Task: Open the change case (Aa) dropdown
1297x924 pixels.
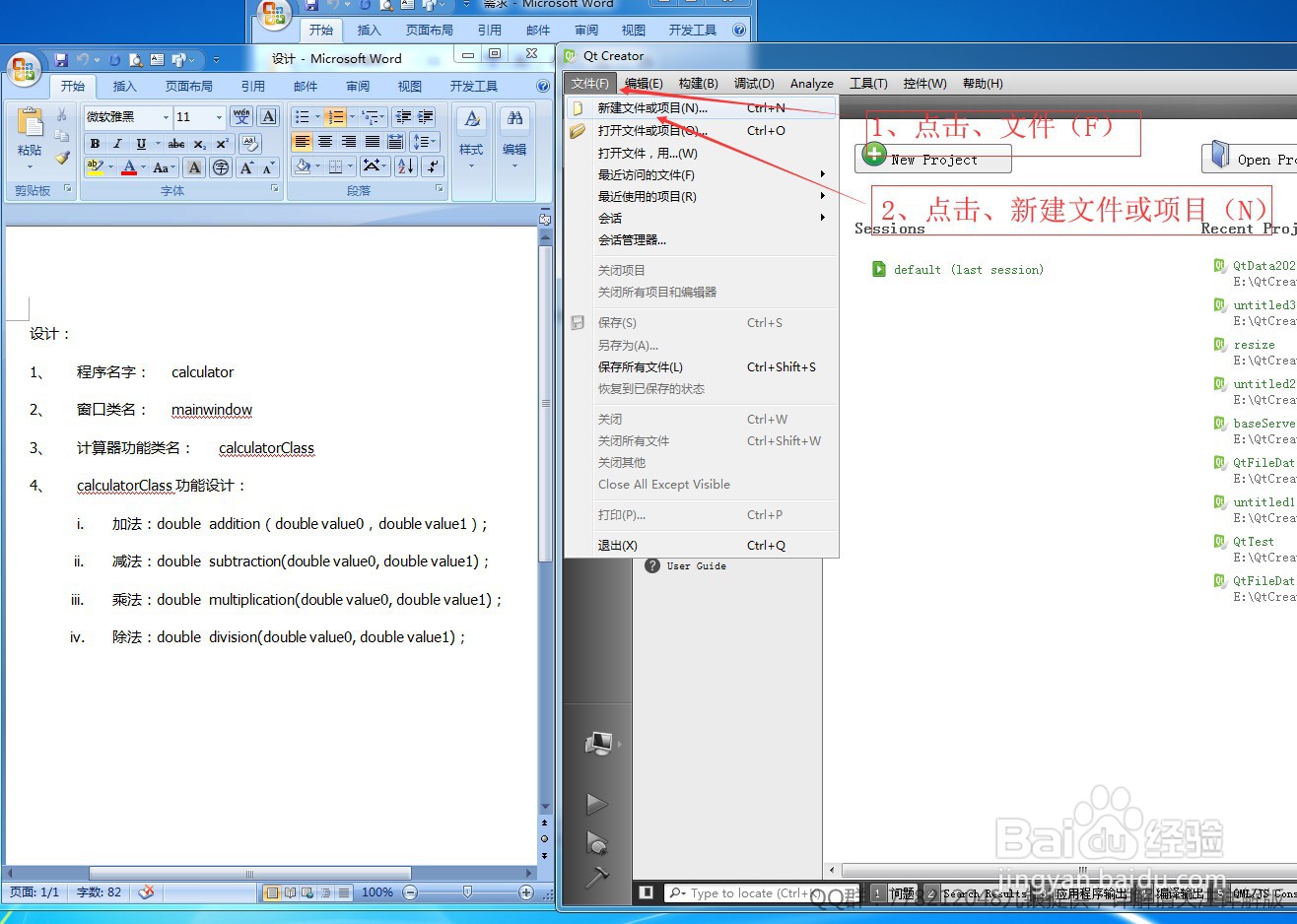Action: click(x=164, y=167)
